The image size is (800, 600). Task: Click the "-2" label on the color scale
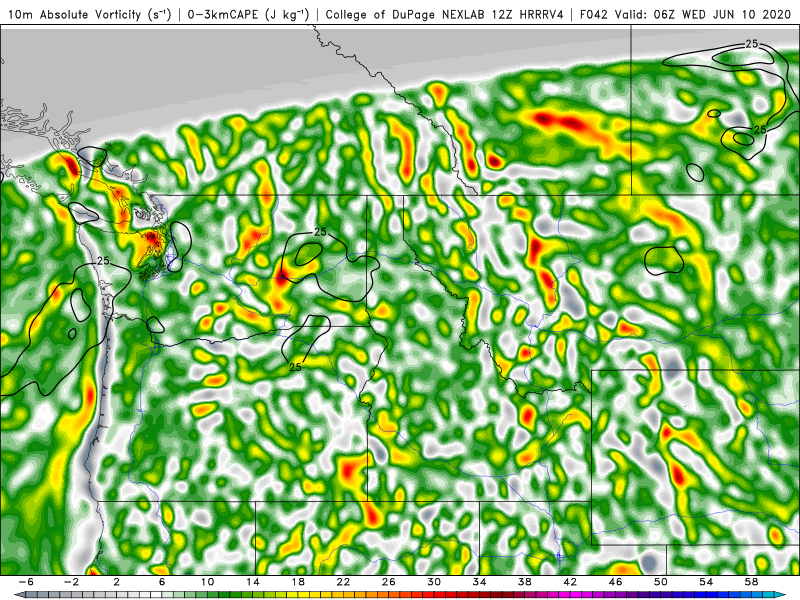pyautogui.click(x=71, y=582)
